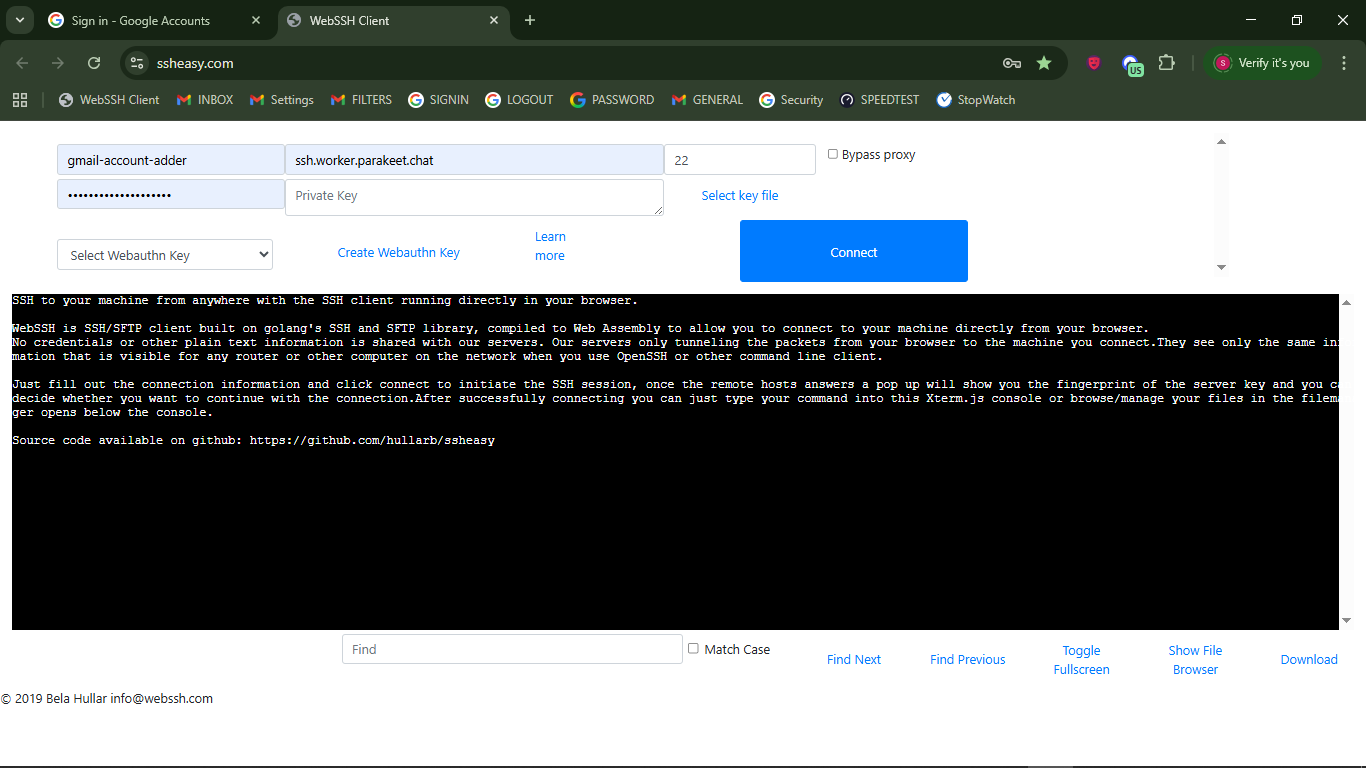Open the tab search dropdown arrow
Image resolution: width=1366 pixels, height=768 pixels.
pos(19,20)
